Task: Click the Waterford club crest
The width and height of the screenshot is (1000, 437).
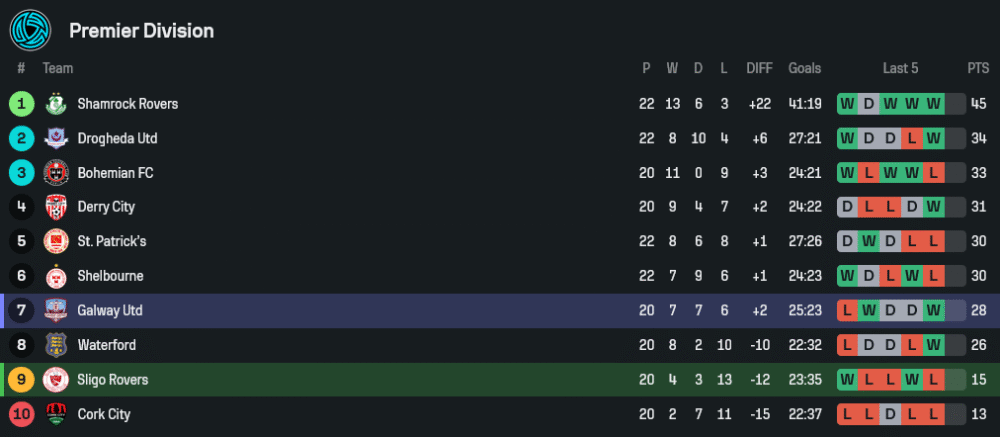Action: (x=56, y=345)
